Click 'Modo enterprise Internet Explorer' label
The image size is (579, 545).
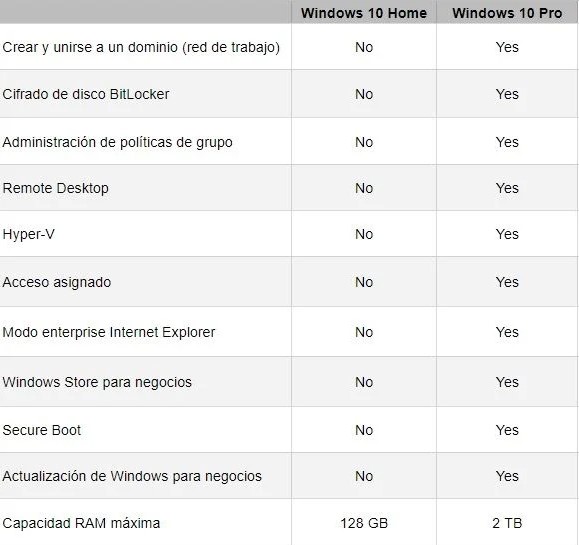click(109, 332)
